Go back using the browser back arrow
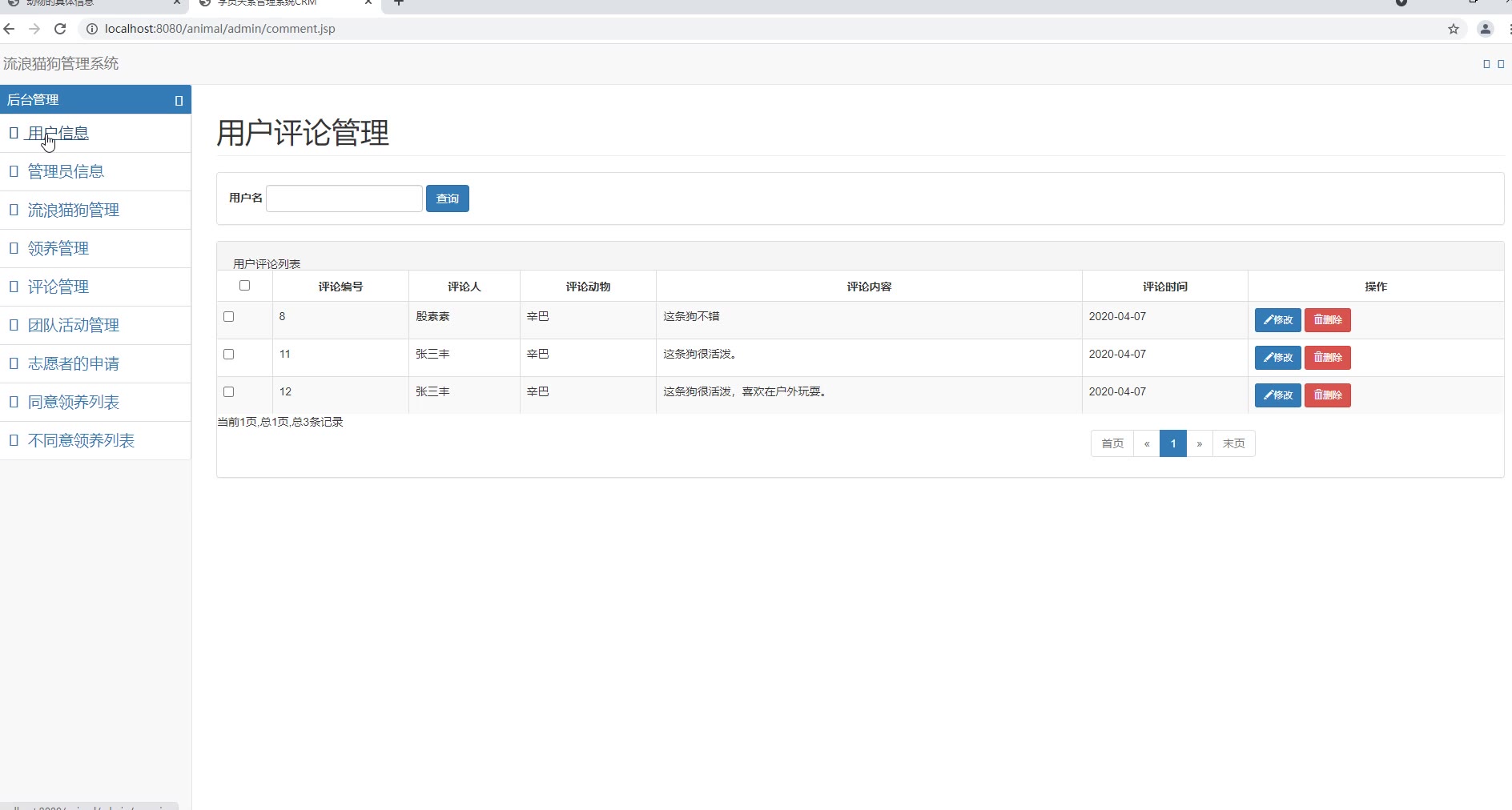This screenshot has width=1512, height=810. tap(9, 29)
